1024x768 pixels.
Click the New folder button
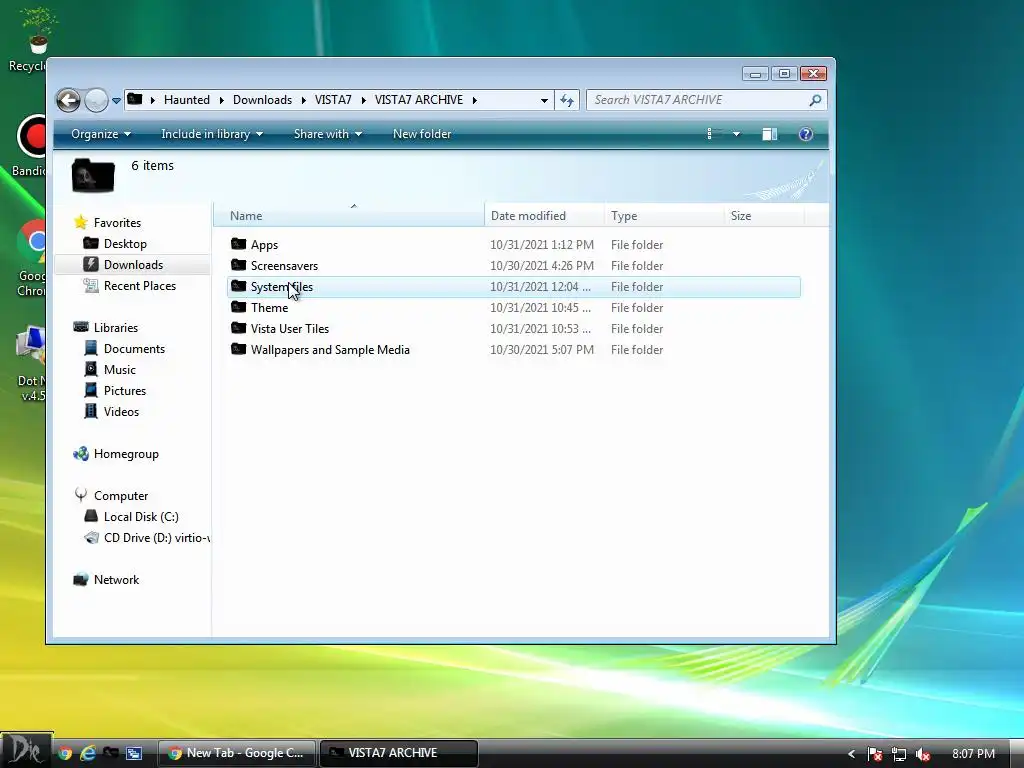pos(422,134)
